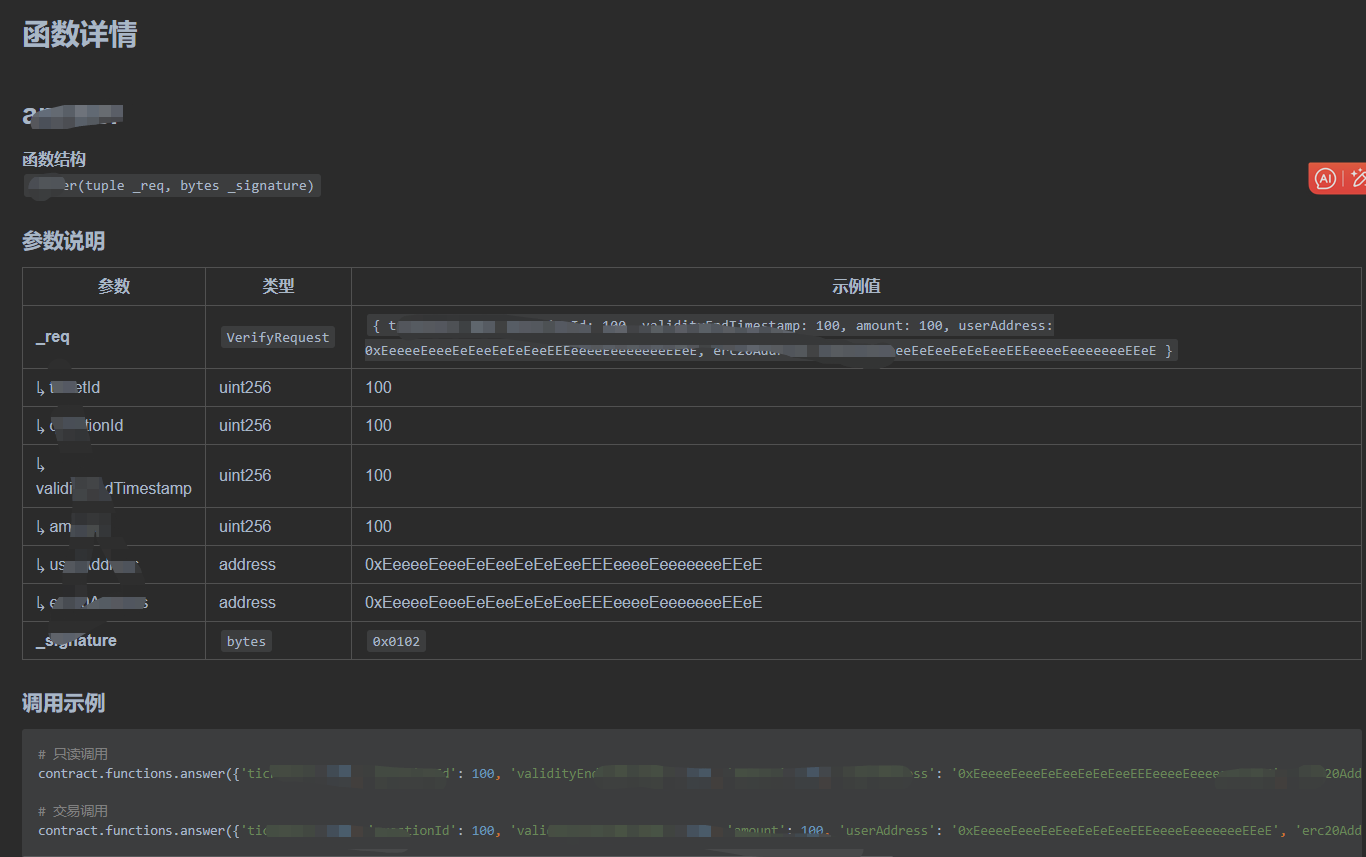
Task: Click the 只读调用 comment in code block
Action: tap(73, 754)
